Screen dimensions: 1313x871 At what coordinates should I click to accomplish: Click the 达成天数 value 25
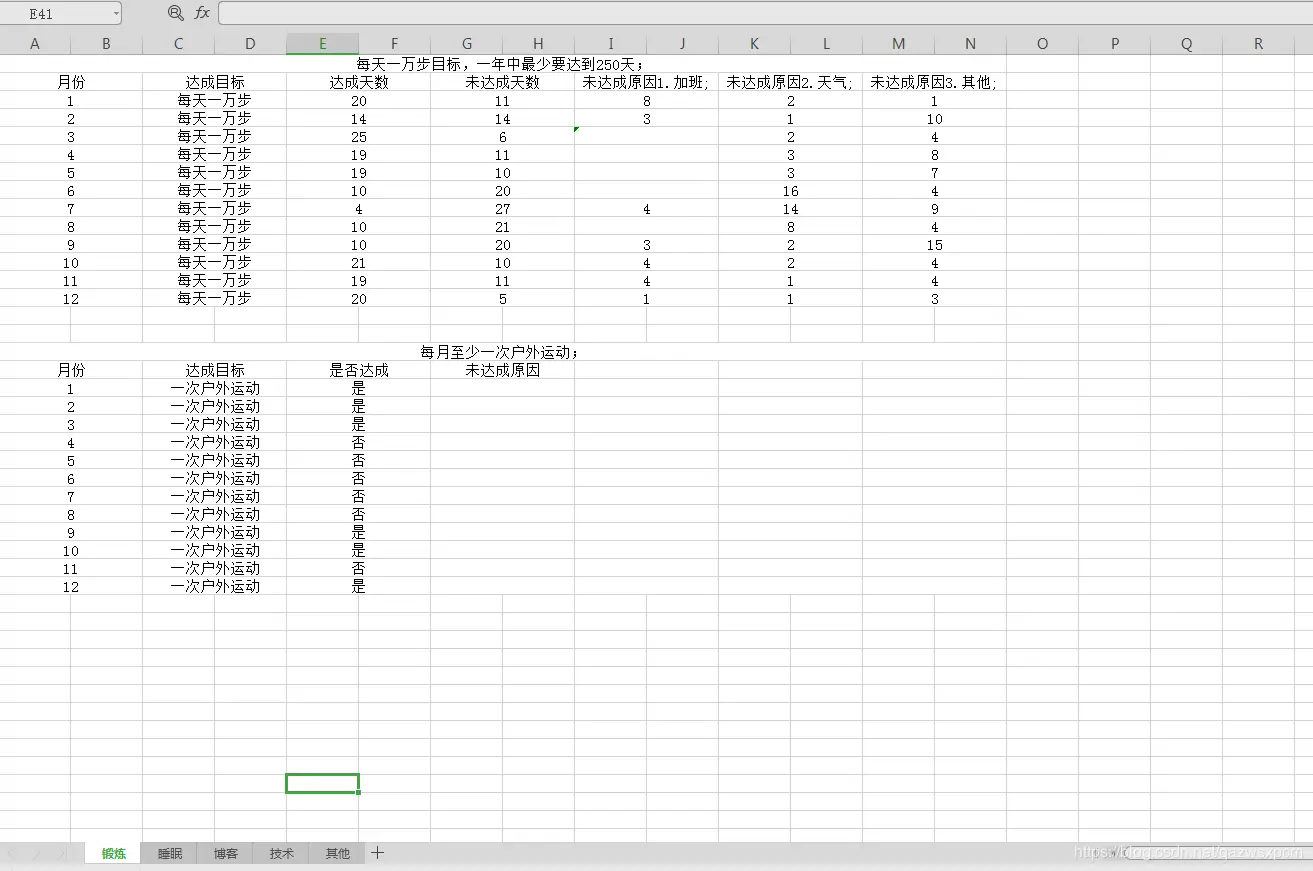pos(359,137)
